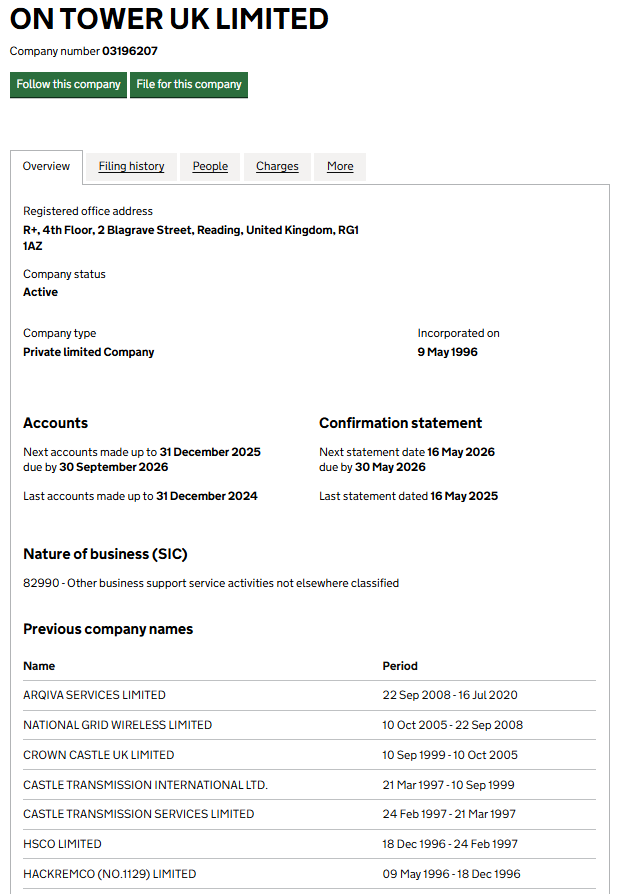Open the People tab
Screen dimensions: 617x894
click(210, 167)
